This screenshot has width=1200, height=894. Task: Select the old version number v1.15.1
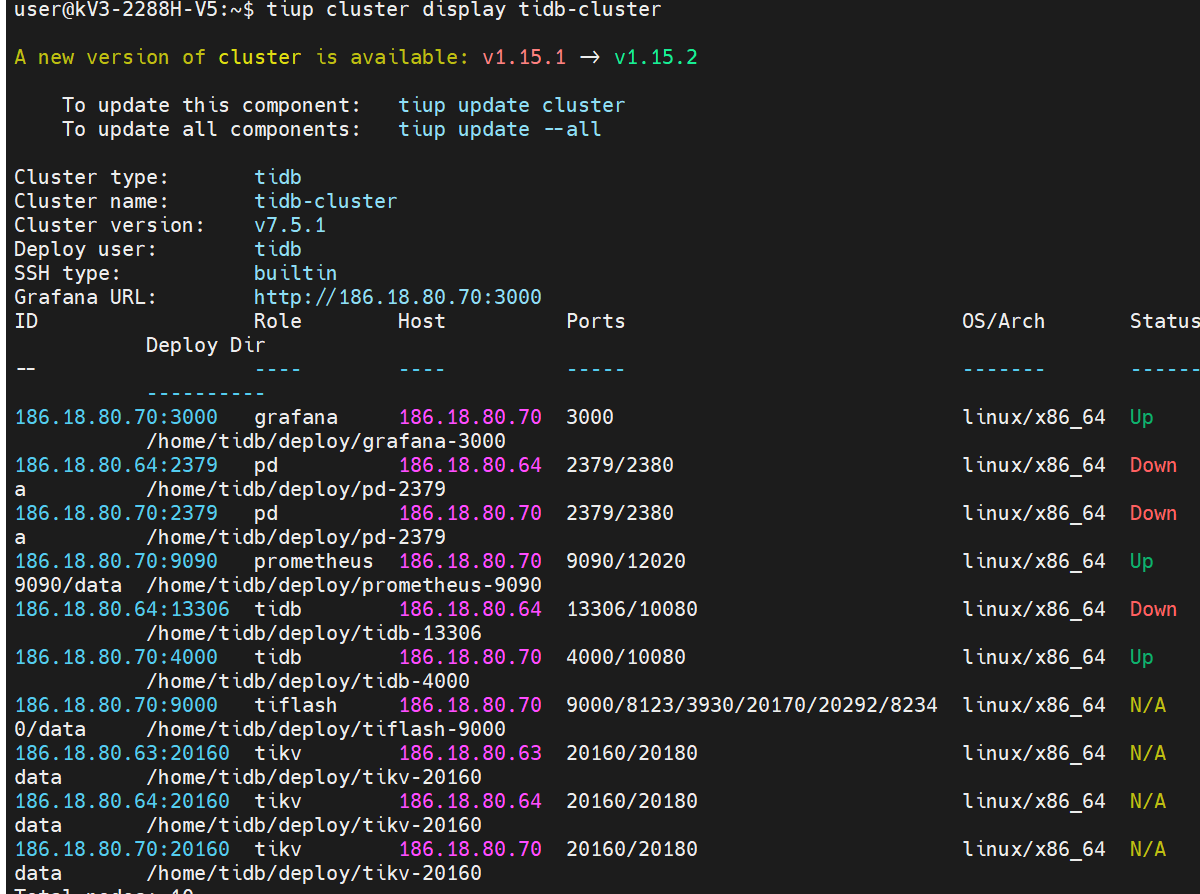(524, 57)
